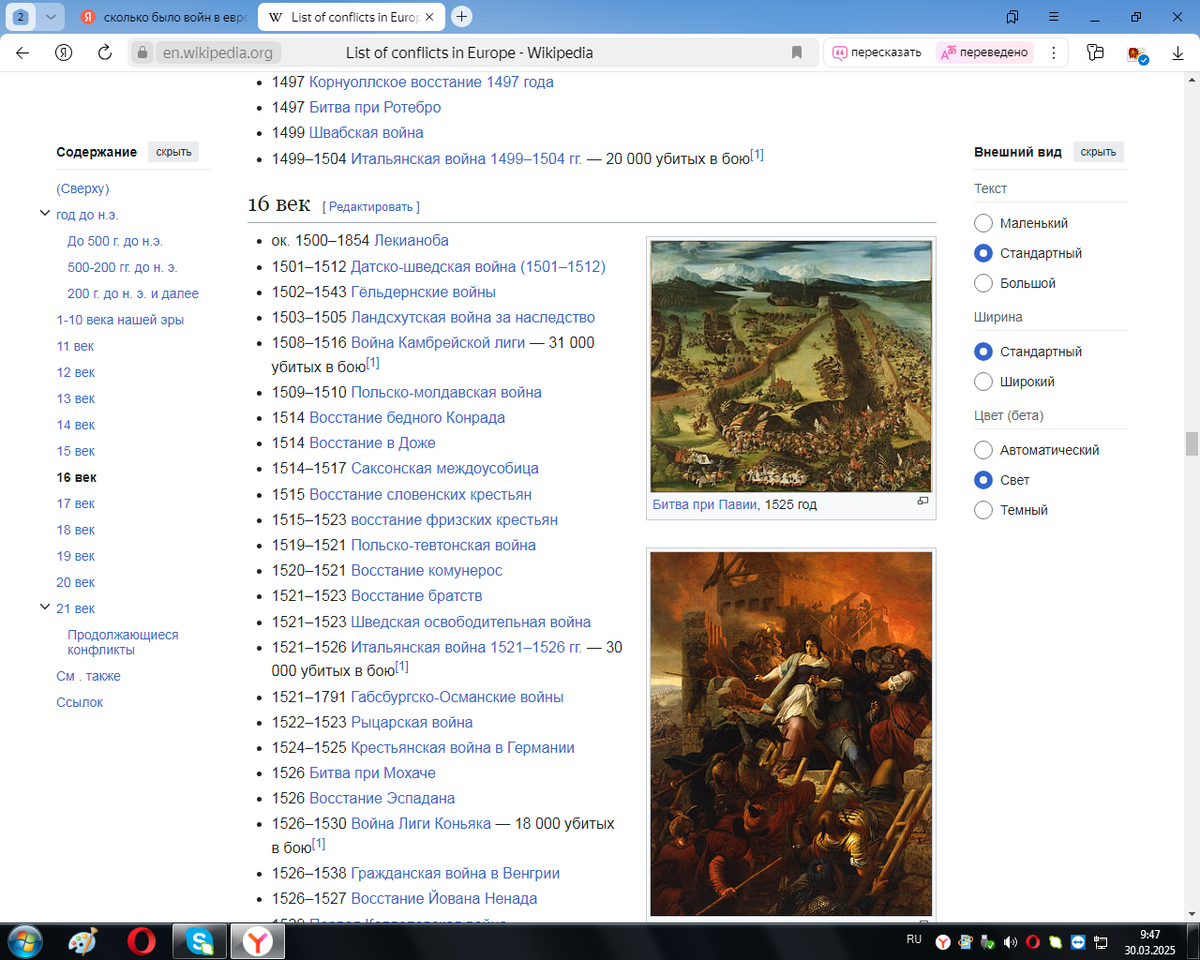This screenshot has height=960, width=1200.
Task: Open the siege painting thumbnail
Action: click(791, 734)
